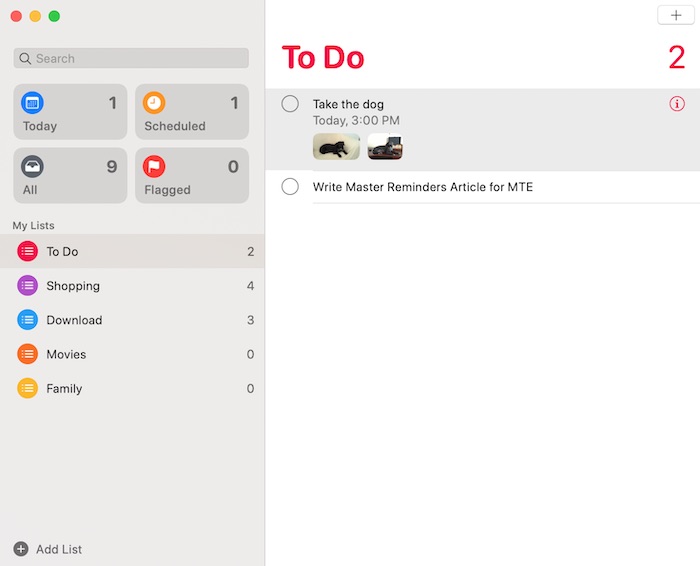Select the Shopping list
Viewport: 700px width, 566px height.
click(132, 286)
